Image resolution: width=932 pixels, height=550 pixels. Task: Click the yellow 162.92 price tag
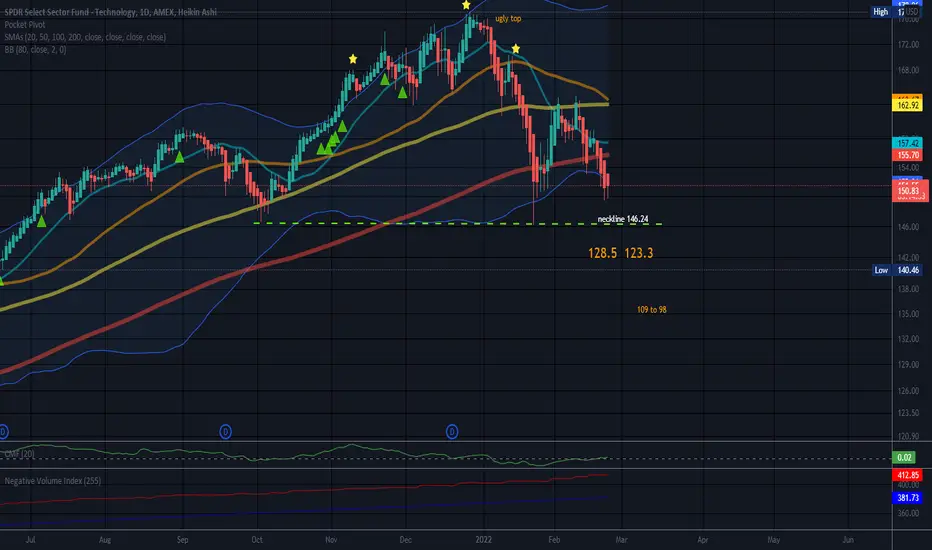908,105
